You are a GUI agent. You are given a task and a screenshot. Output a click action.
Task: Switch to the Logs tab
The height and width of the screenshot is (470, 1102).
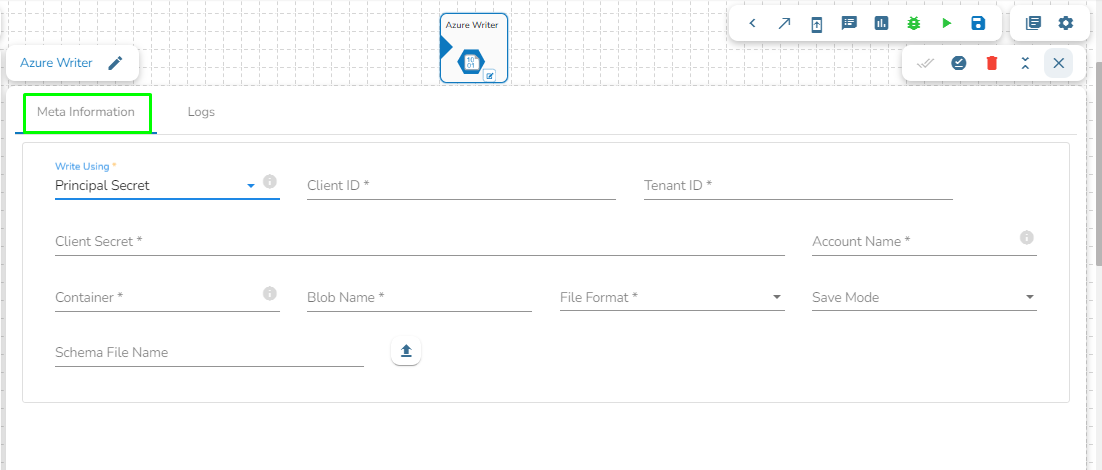pyautogui.click(x=201, y=112)
